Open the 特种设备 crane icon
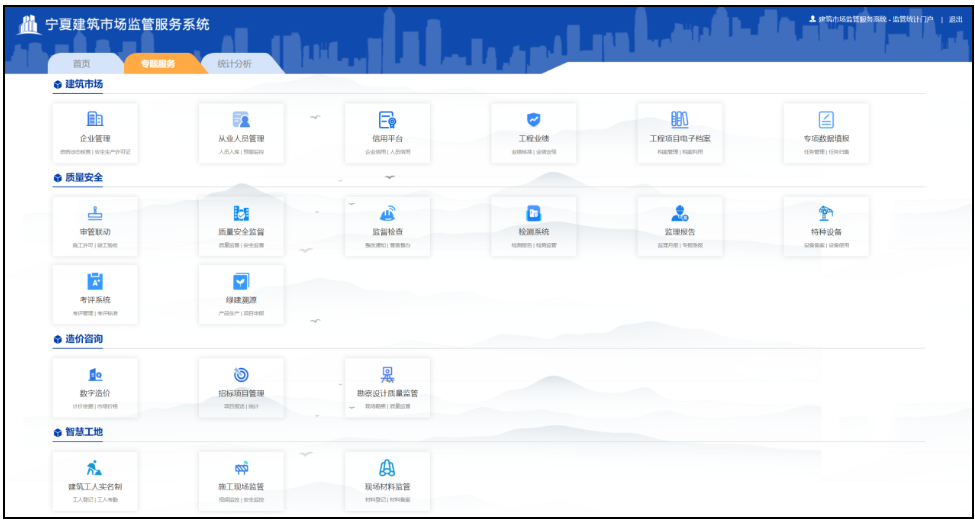Image resolution: width=975 pixels, height=525 pixels. (826, 212)
